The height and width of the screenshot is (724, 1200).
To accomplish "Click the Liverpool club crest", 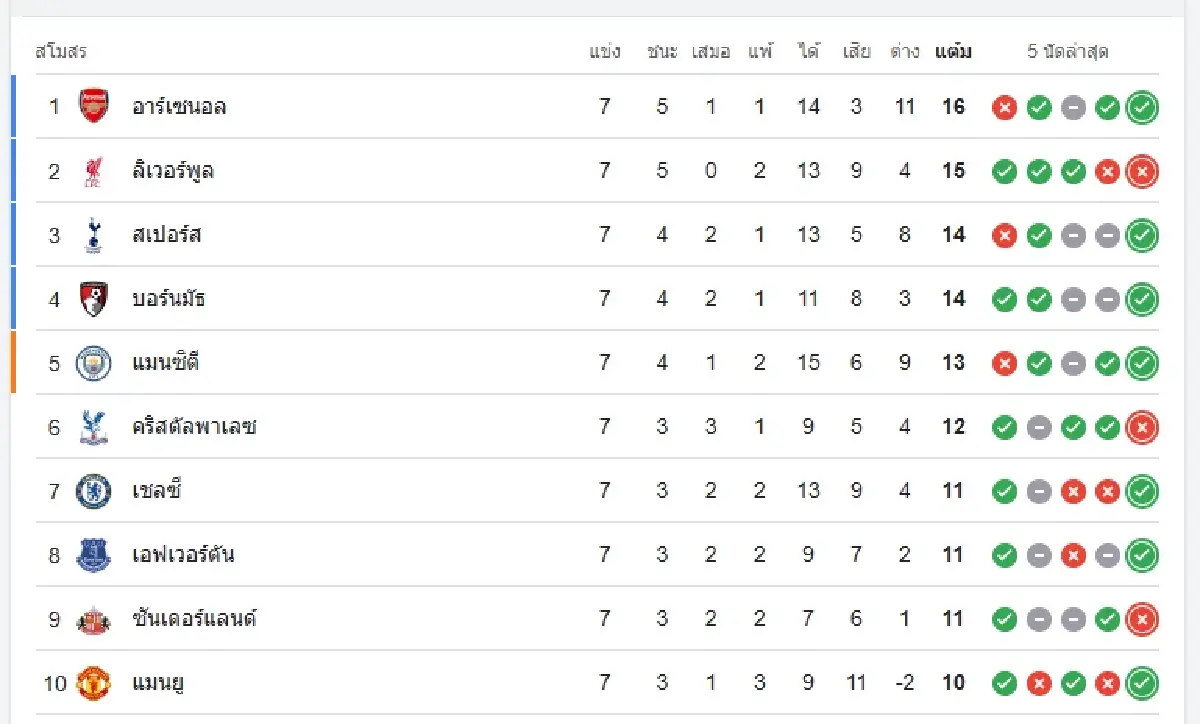I will click(x=94, y=171).
